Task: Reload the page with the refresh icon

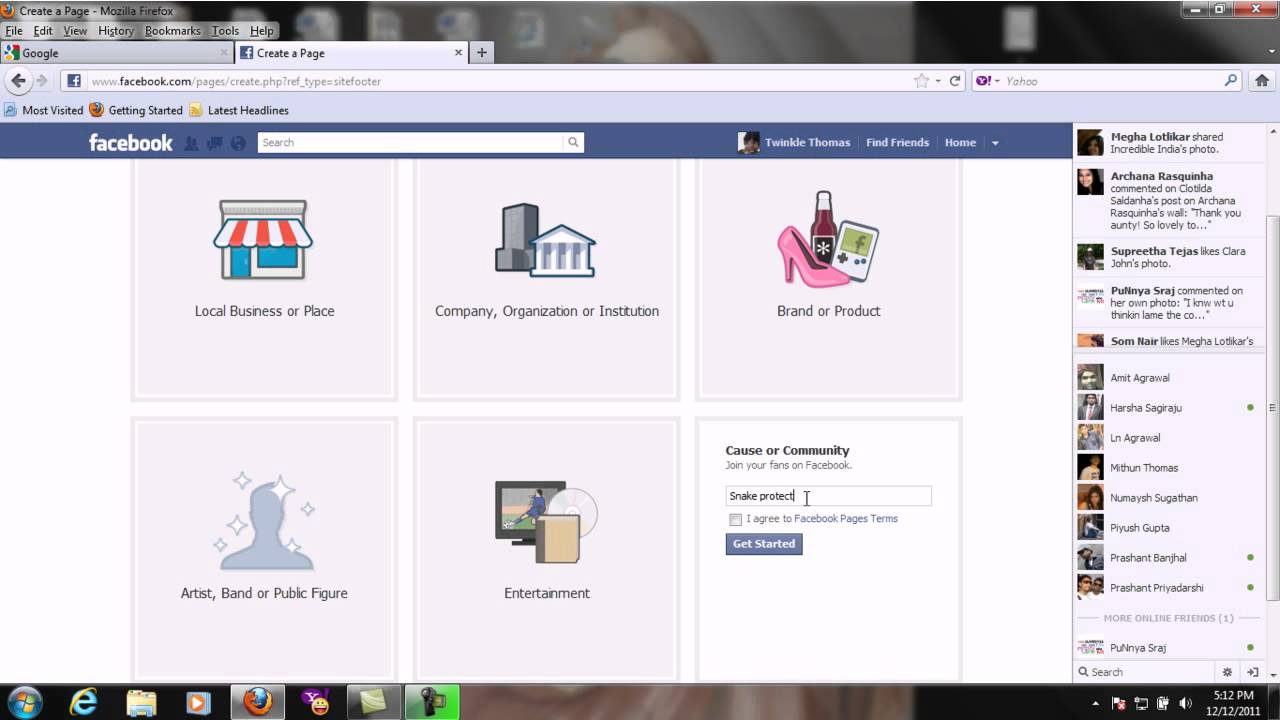Action: click(955, 81)
